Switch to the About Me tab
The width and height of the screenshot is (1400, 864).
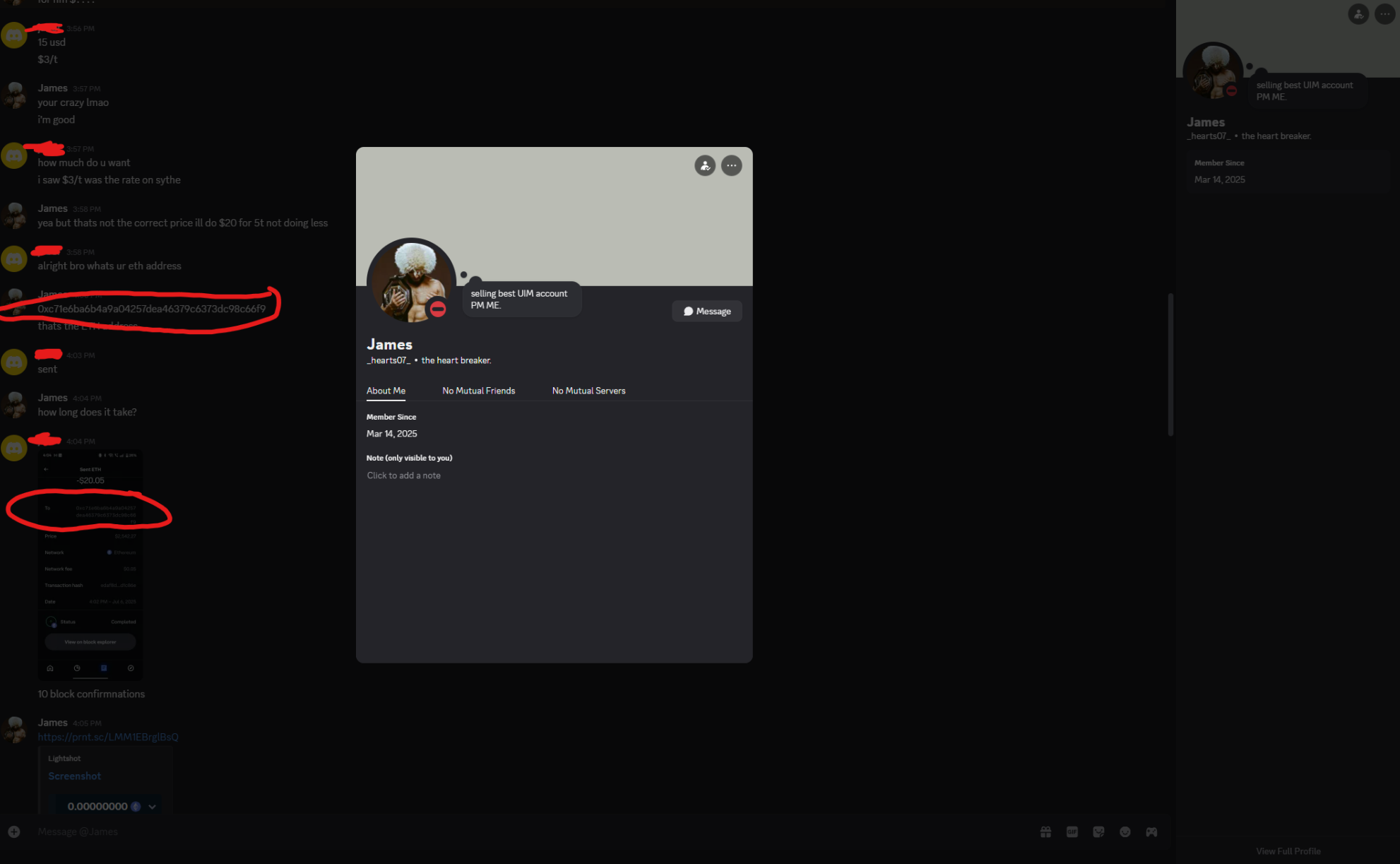pyautogui.click(x=386, y=391)
